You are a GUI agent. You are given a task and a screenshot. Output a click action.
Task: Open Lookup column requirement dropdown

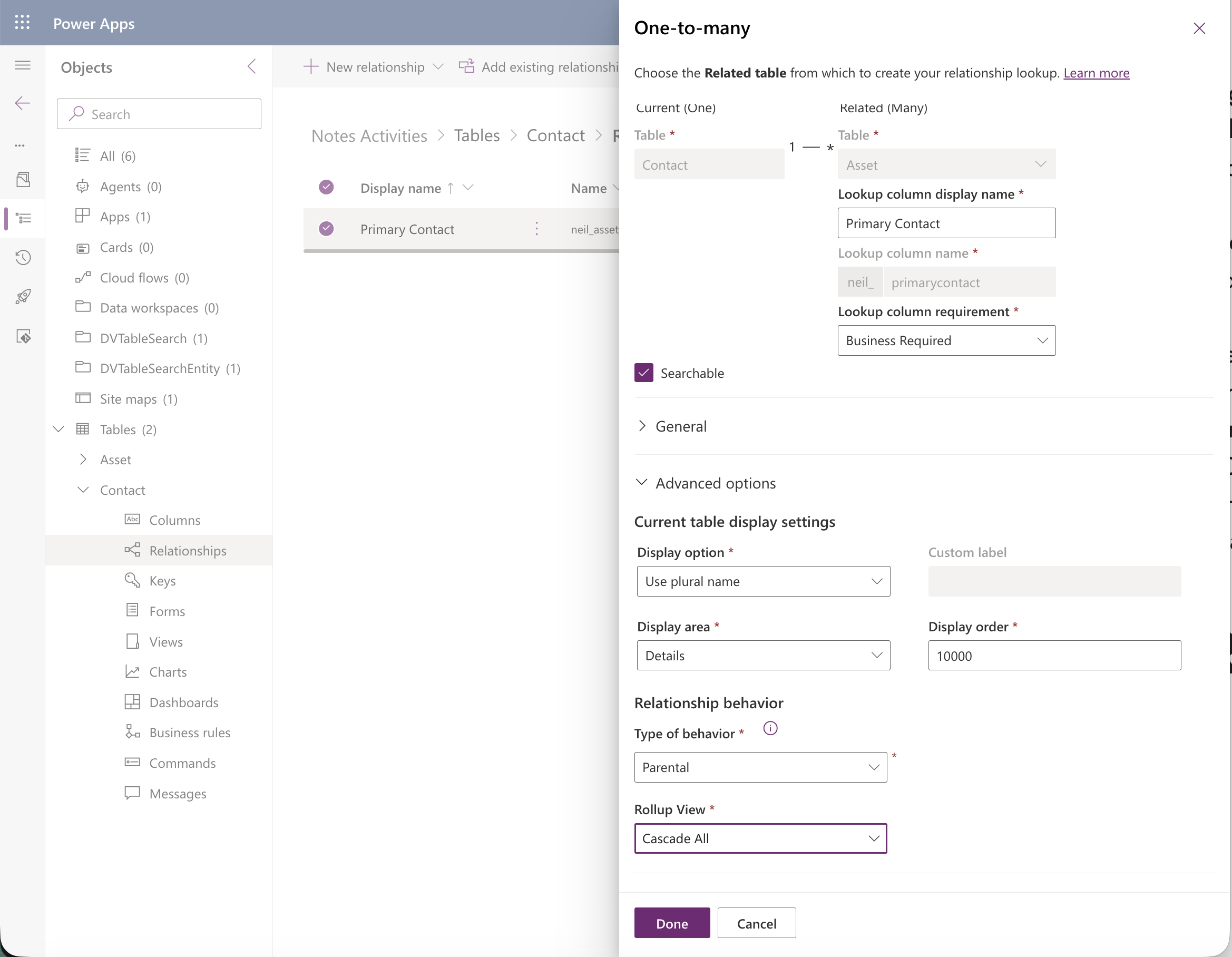[x=946, y=340]
